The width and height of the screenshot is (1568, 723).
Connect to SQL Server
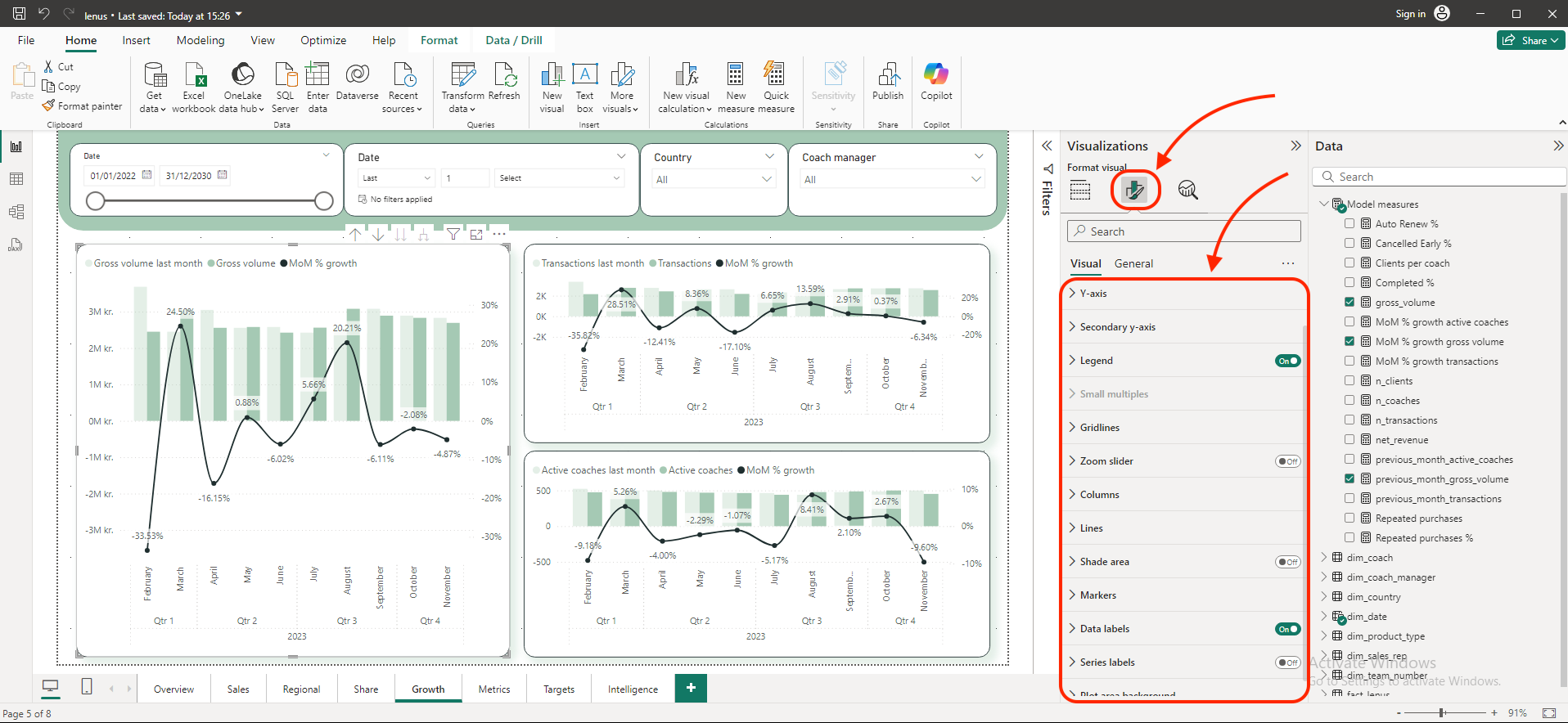tap(285, 88)
